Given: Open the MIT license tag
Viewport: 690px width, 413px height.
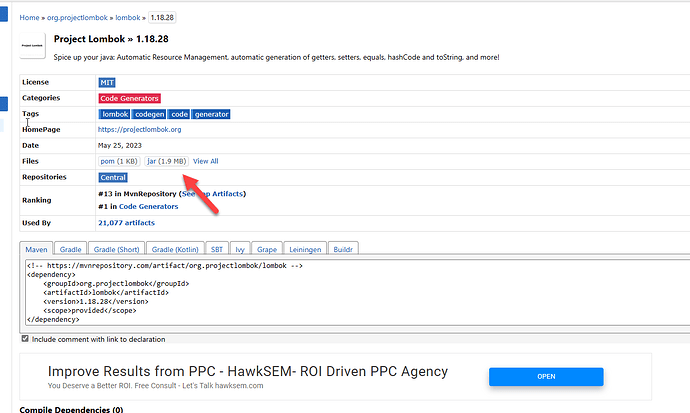Looking at the screenshot, I should pyautogui.click(x=106, y=82).
